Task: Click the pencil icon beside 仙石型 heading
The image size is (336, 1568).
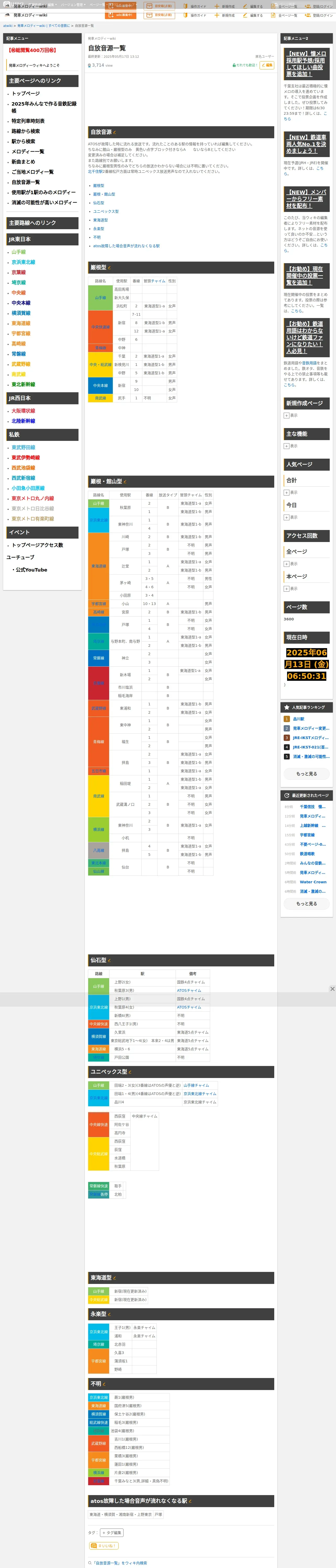Action: (x=109, y=960)
